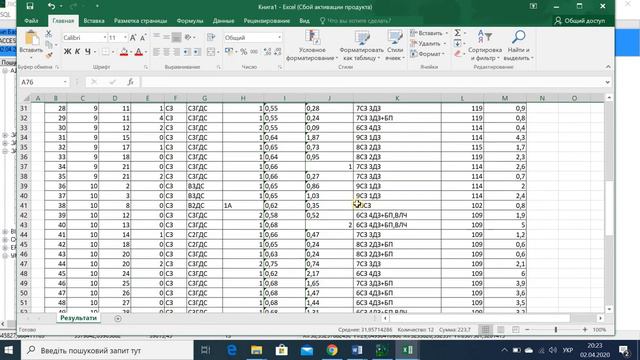Switch to Page Layout view in status bar
The width and height of the screenshot is (640, 360).
500,329
